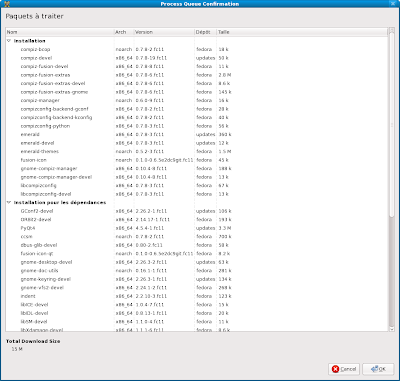Viewport: 400px width, 381px height.
Task: Select the PyQt4 dependency row
Action: [197, 228]
